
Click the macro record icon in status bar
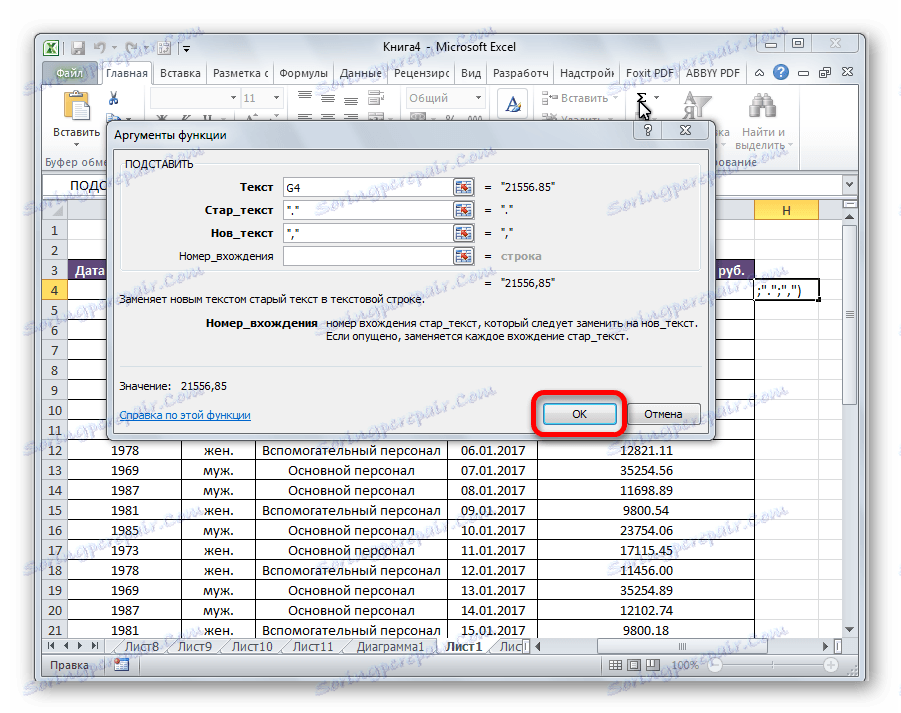[x=121, y=665]
